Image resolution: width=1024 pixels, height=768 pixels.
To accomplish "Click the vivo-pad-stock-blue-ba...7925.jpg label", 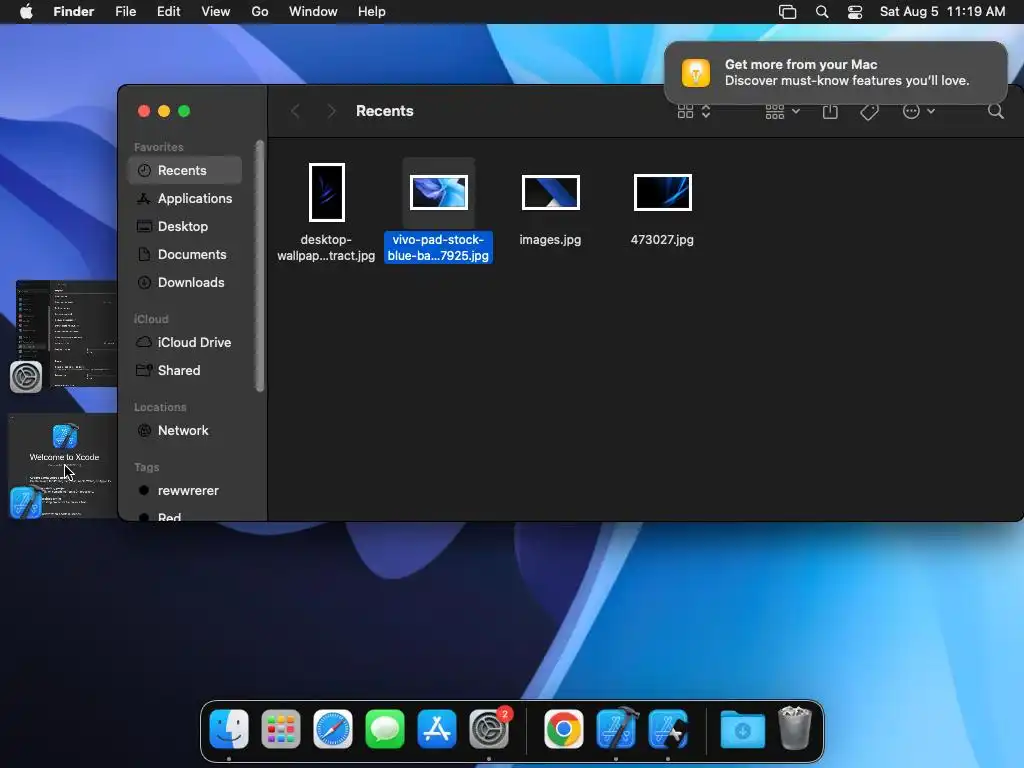I will (x=438, y=248).
